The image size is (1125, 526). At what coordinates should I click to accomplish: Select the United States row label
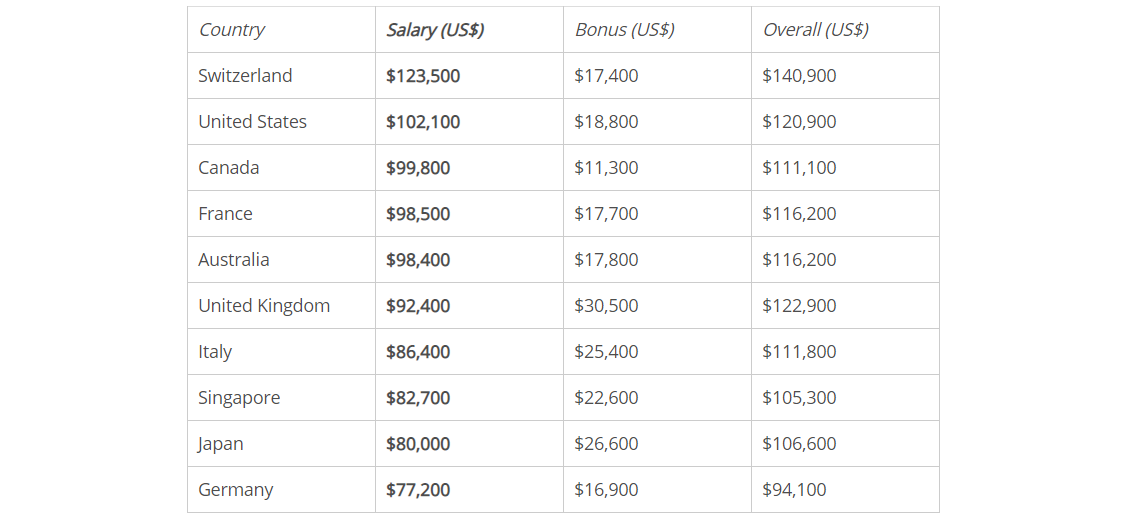click(252, 122)
